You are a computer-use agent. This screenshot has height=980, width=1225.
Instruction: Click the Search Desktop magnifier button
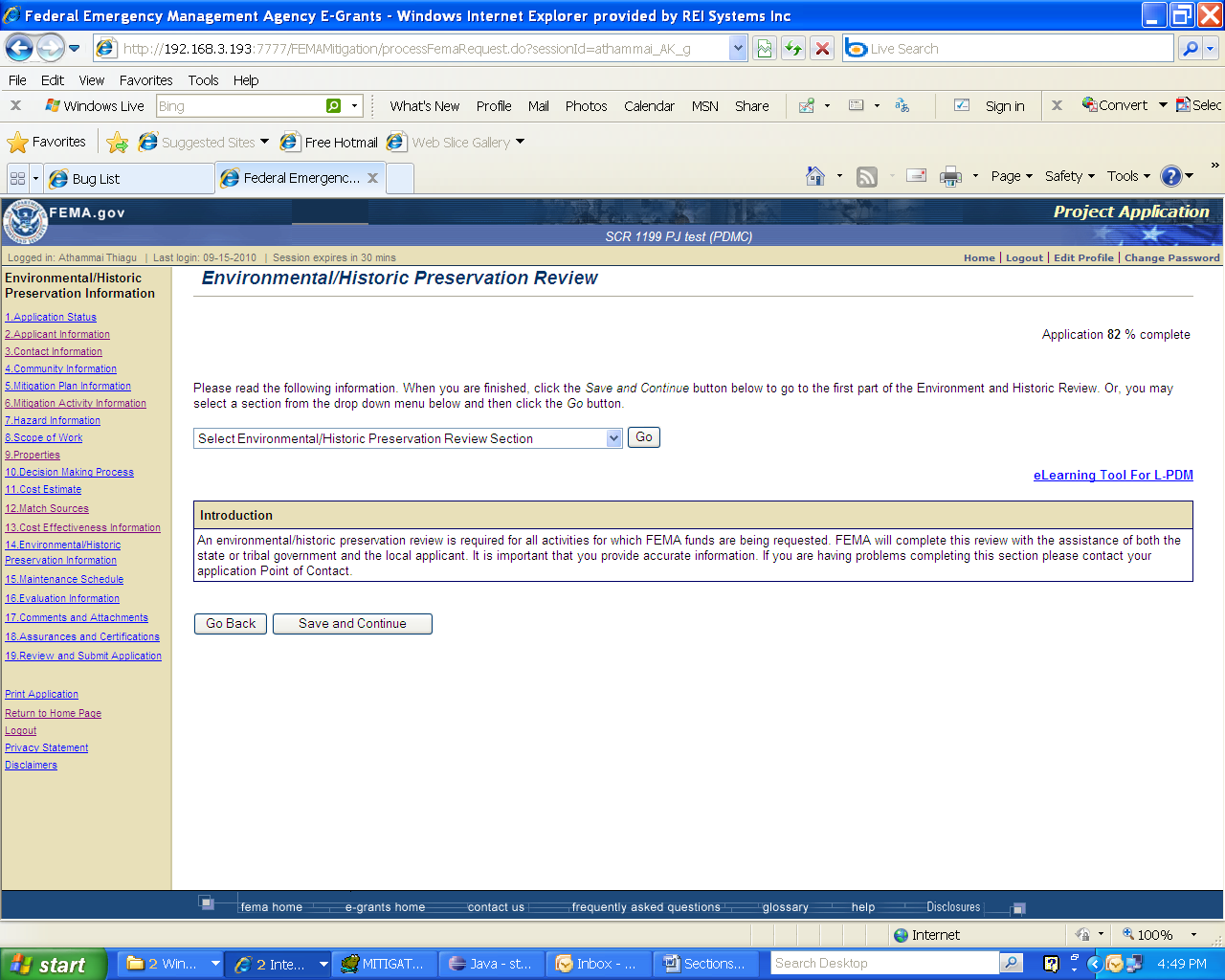1011,963
